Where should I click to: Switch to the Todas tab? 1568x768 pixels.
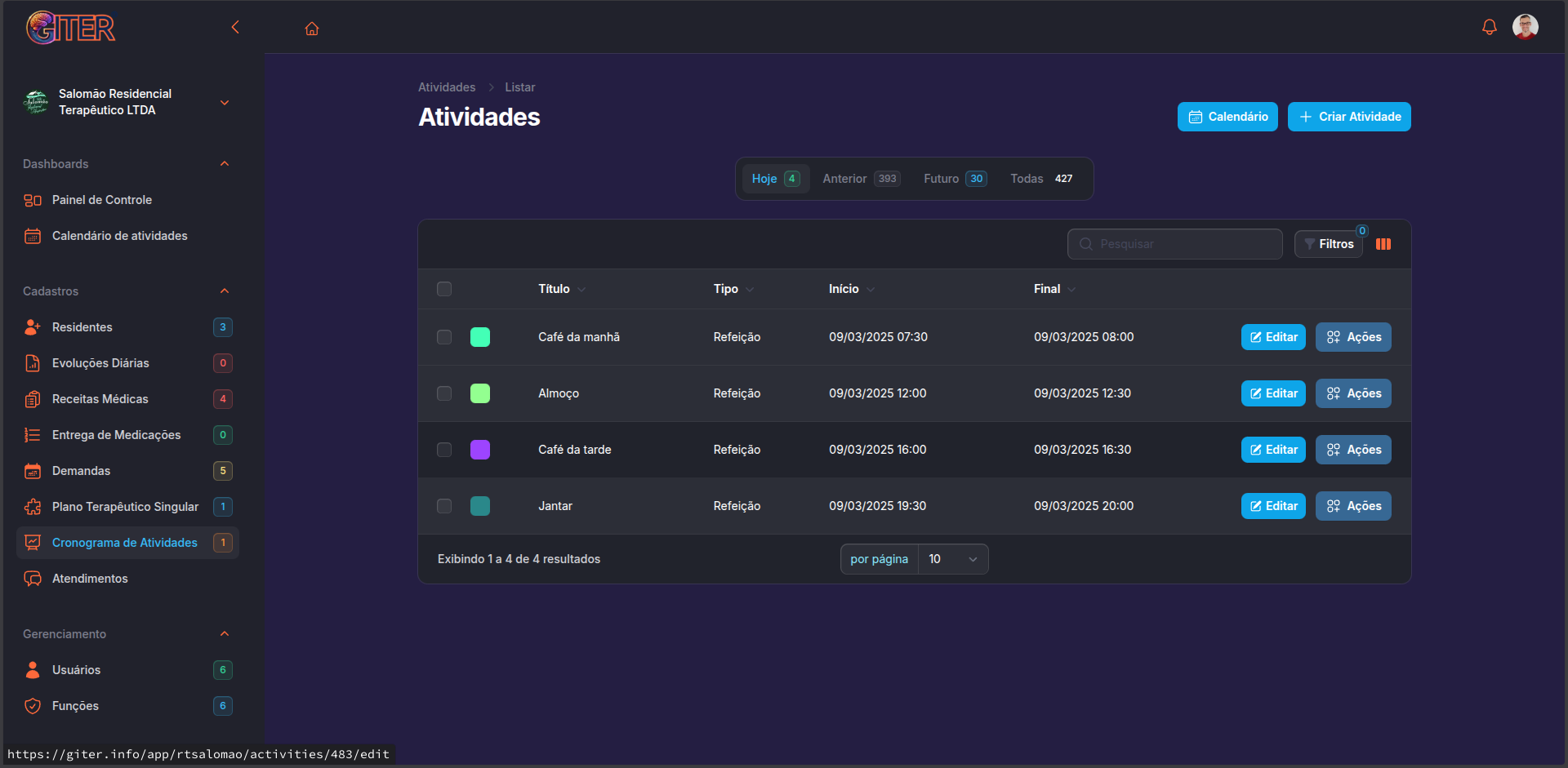point(1042,179)
